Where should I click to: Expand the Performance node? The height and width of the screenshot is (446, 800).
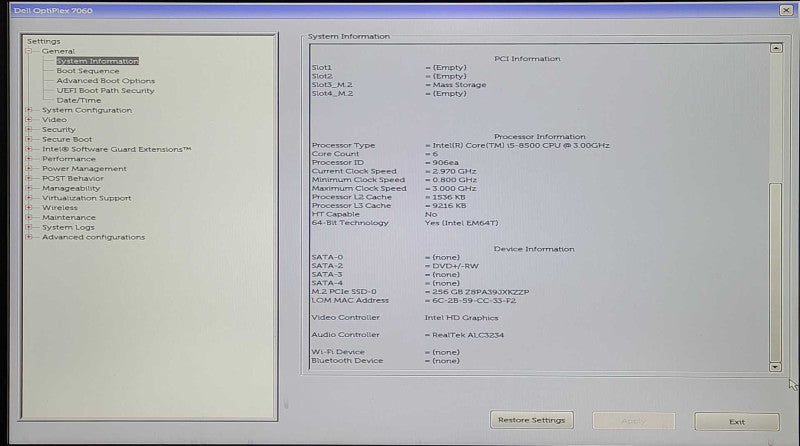click(x=29, y=159)
